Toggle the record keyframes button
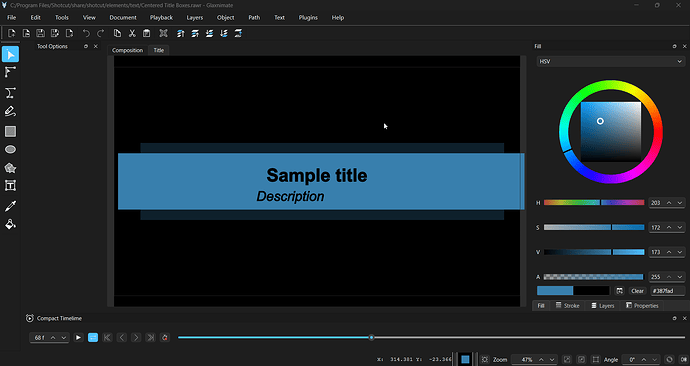Viewport: 690px width, 366px height. (x=165, y=337)
